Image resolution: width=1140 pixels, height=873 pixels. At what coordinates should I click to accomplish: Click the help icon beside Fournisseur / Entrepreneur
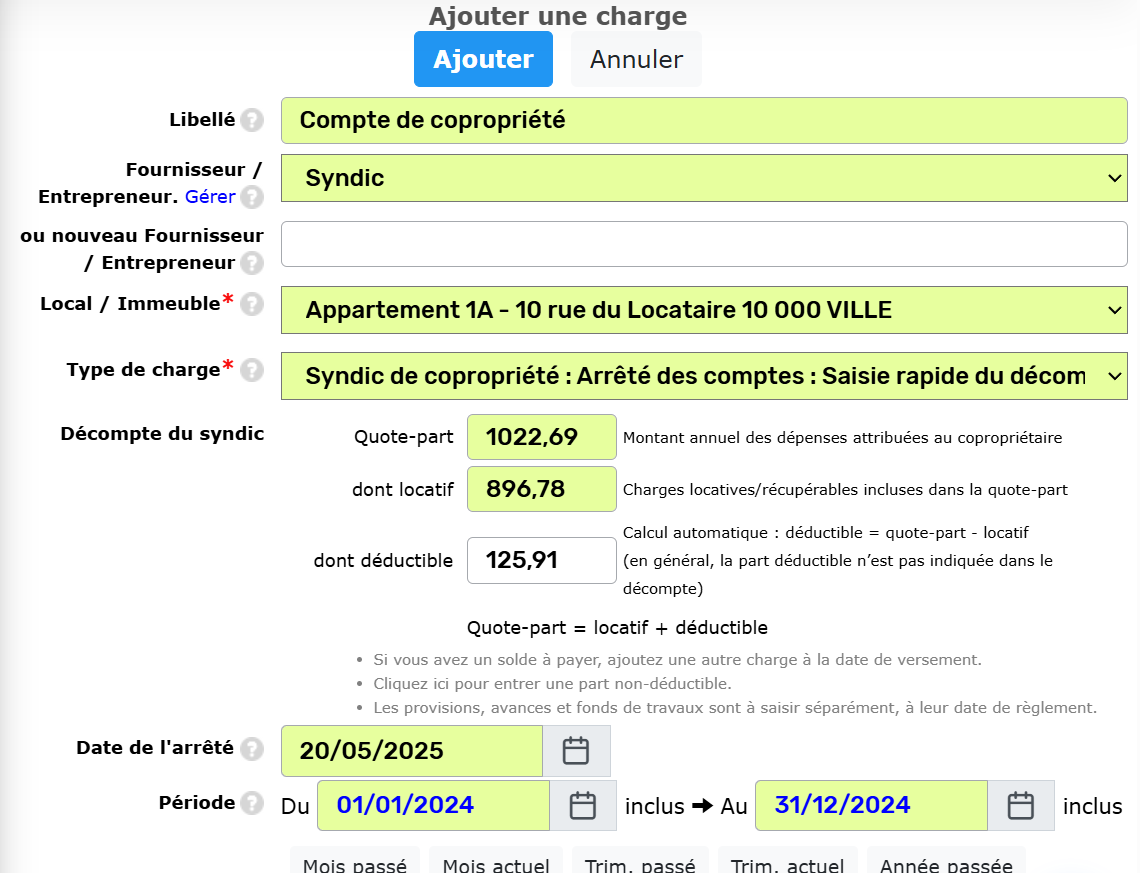253,197
